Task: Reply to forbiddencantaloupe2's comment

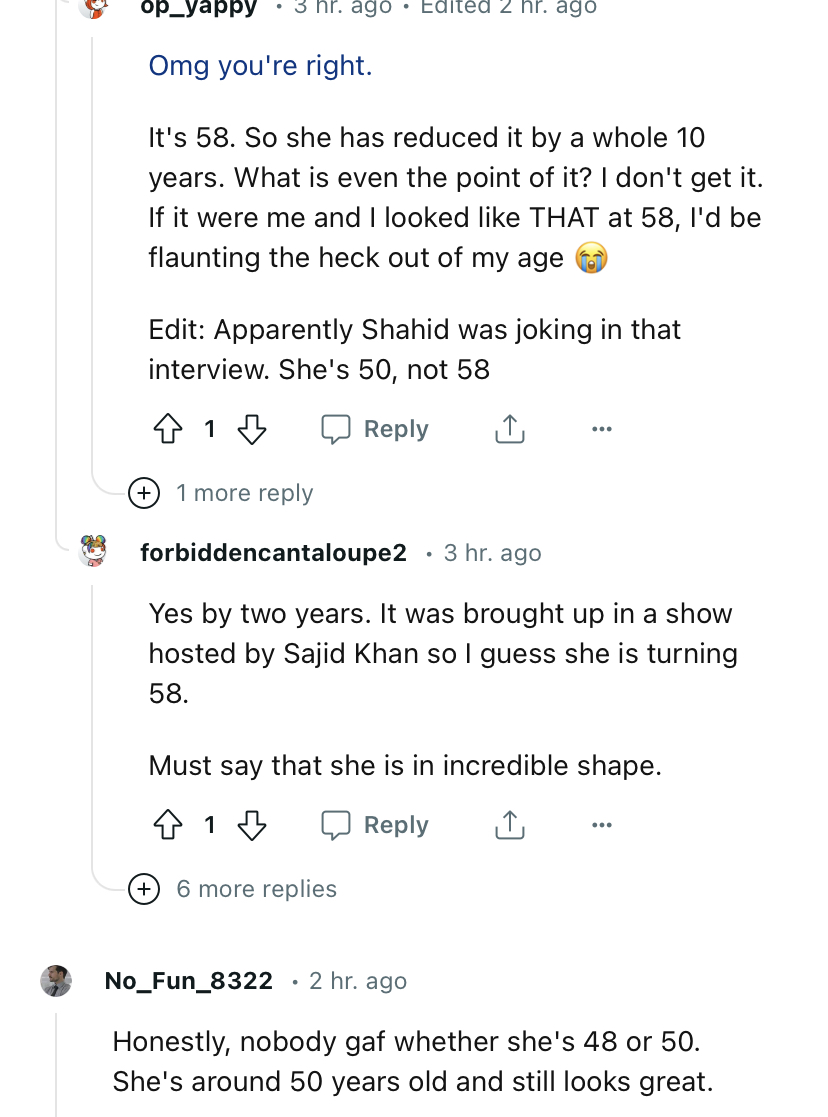Action: [x=376, y=825]
